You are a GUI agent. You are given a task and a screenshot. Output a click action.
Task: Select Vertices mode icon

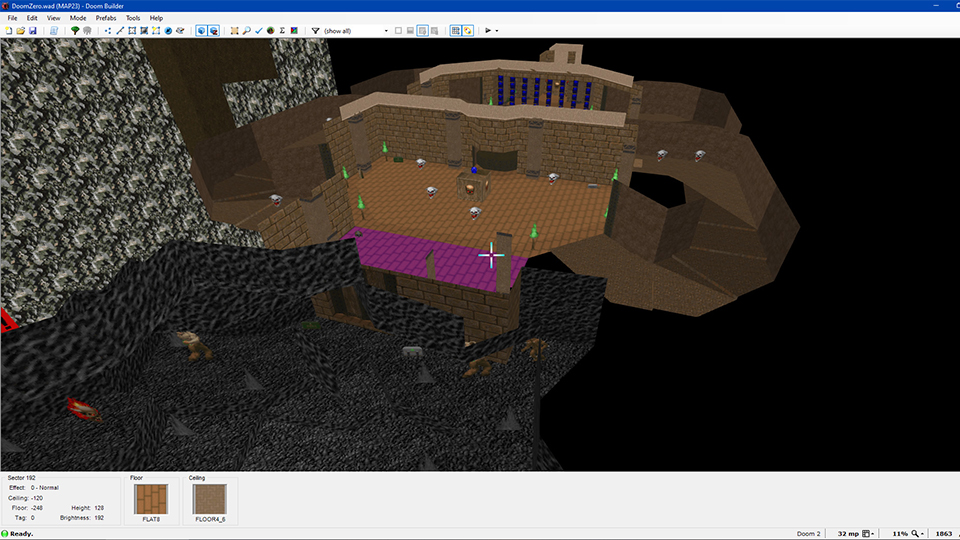[108, 31]
